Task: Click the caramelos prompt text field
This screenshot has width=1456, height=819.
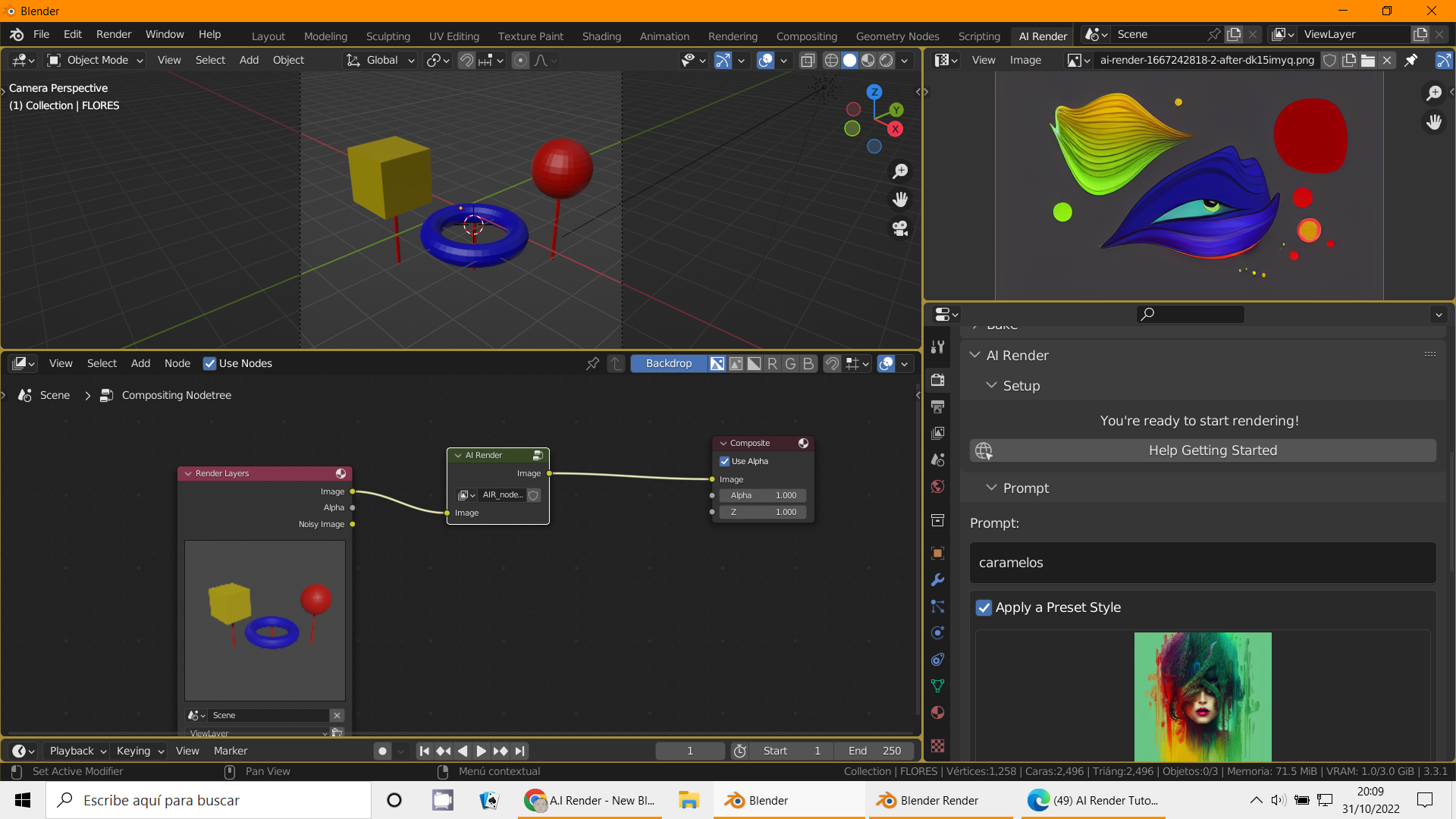Action: click(x=1202, y=563)
